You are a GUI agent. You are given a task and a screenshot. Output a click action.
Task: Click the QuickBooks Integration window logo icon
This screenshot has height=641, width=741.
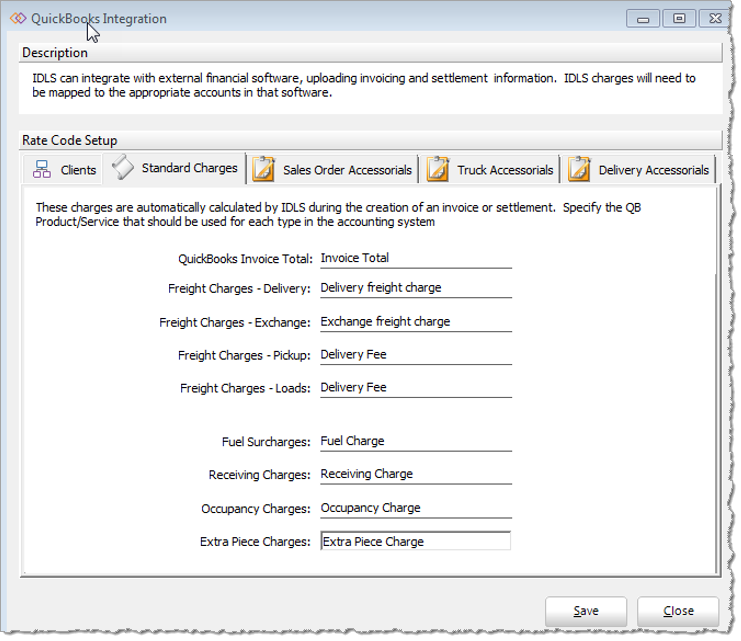tap(18, 18)
